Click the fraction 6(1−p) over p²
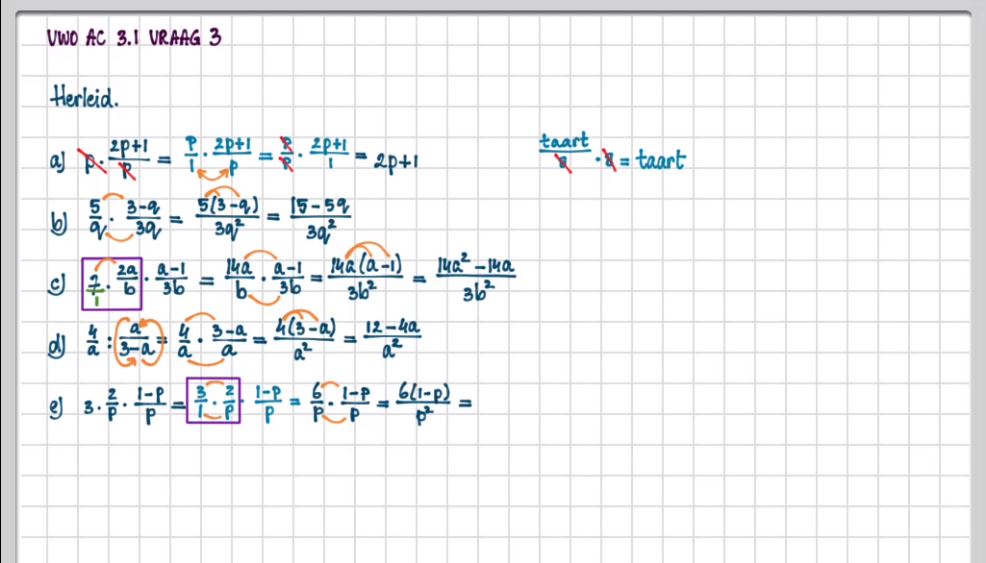Screen dimensions: 986x563 [x=425, y=400]
